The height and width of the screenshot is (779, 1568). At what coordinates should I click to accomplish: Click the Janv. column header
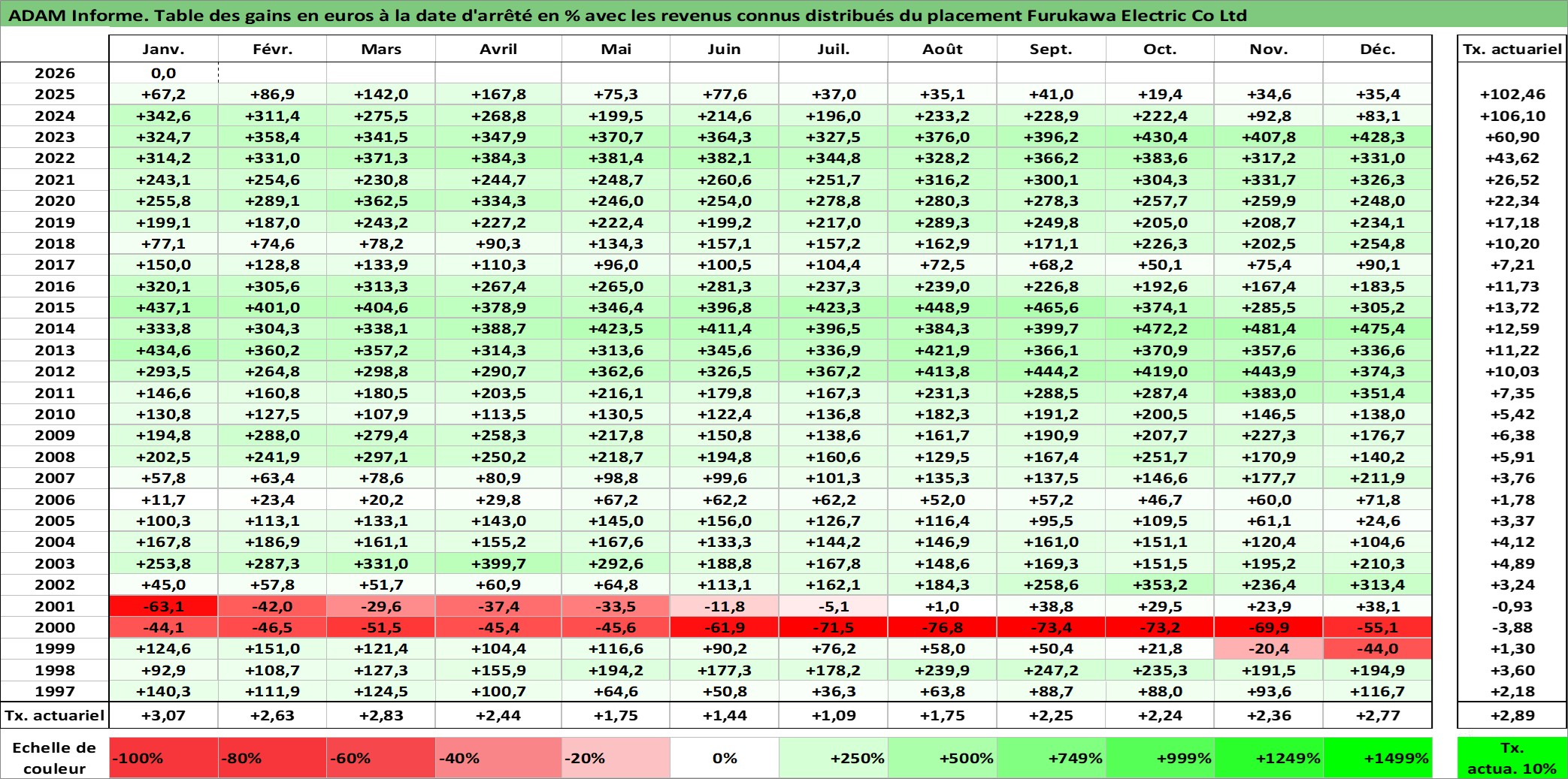point(163,49)
